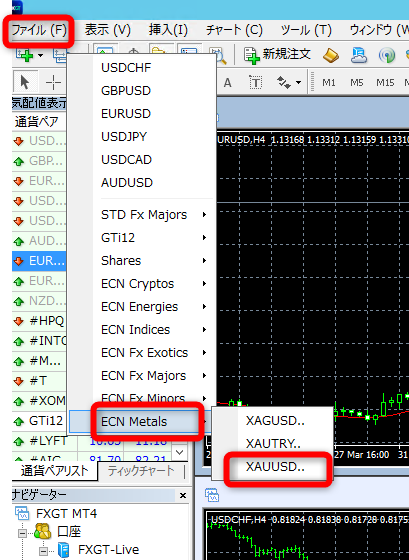Viewport: 409px width, 560px height.
Task: Select FXGT MT4 in Navigator tree
Action: tap(66, 514)
